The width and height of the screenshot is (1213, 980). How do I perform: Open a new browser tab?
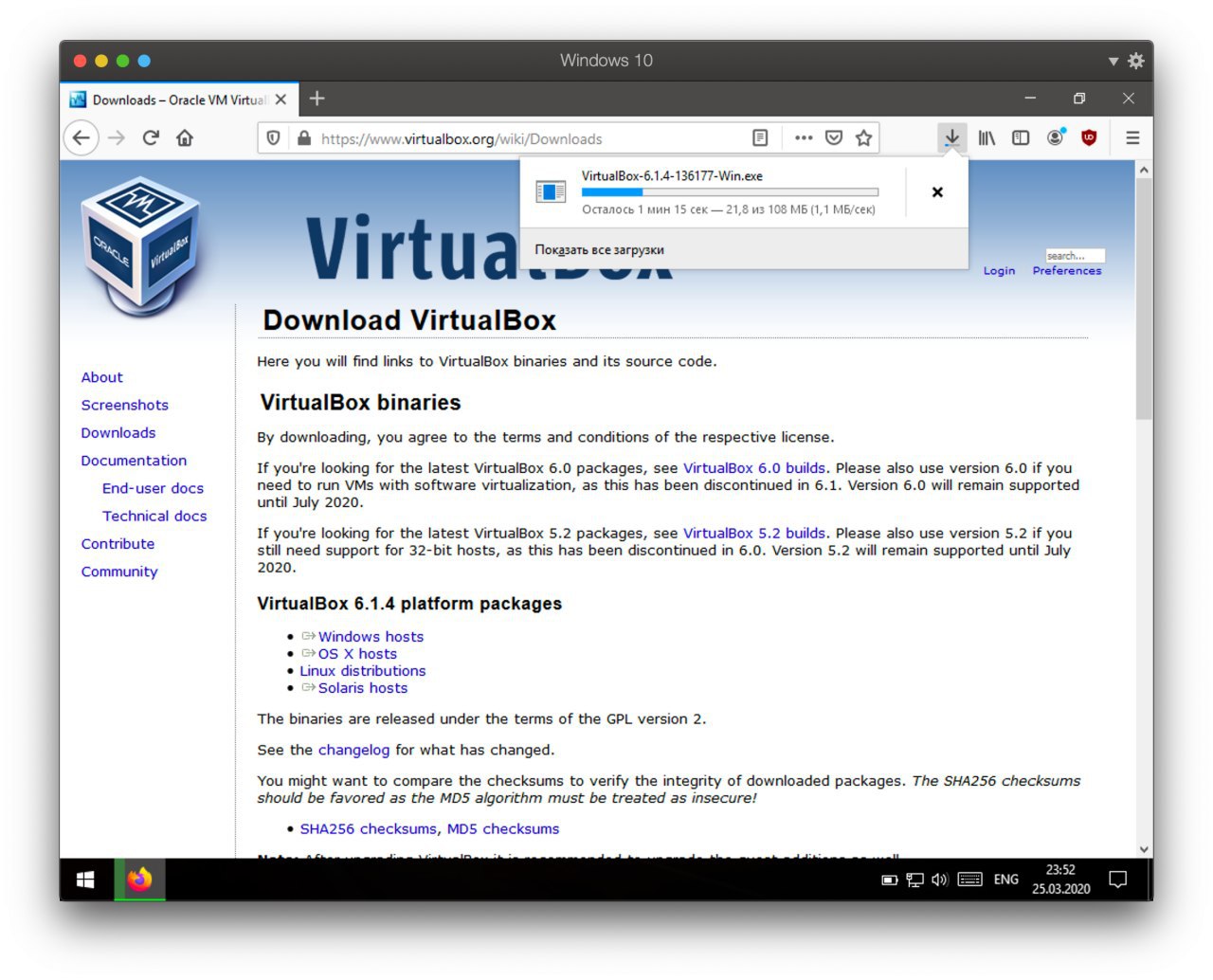coord(317,99)
